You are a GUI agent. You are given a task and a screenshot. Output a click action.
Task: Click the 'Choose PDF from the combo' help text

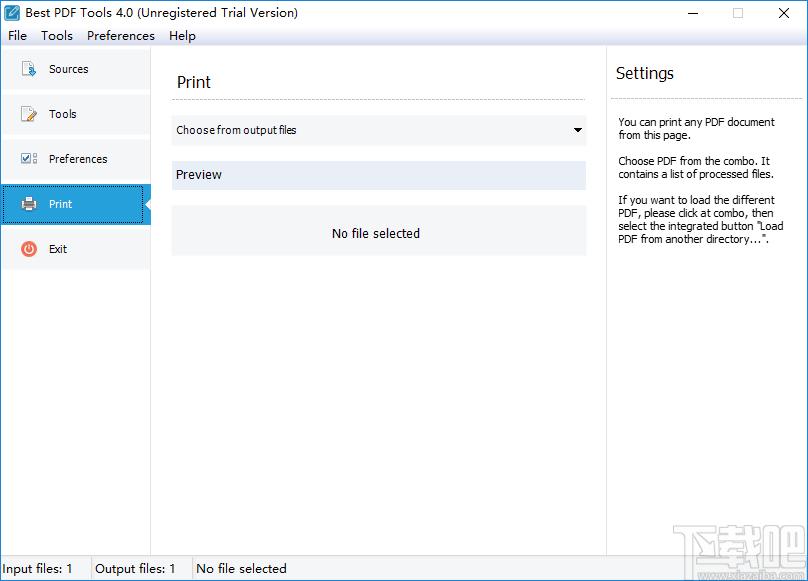pyautogui.click(x=696, y=168)
